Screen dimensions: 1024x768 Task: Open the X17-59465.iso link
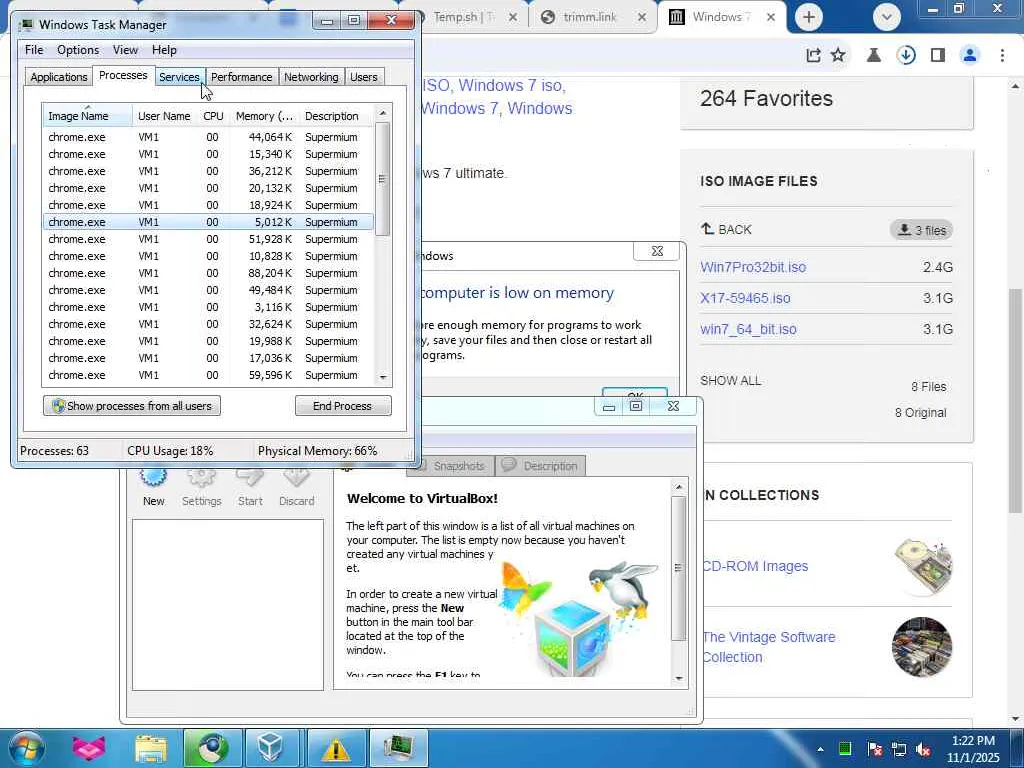pyautogui.click(x=745, y=298)
